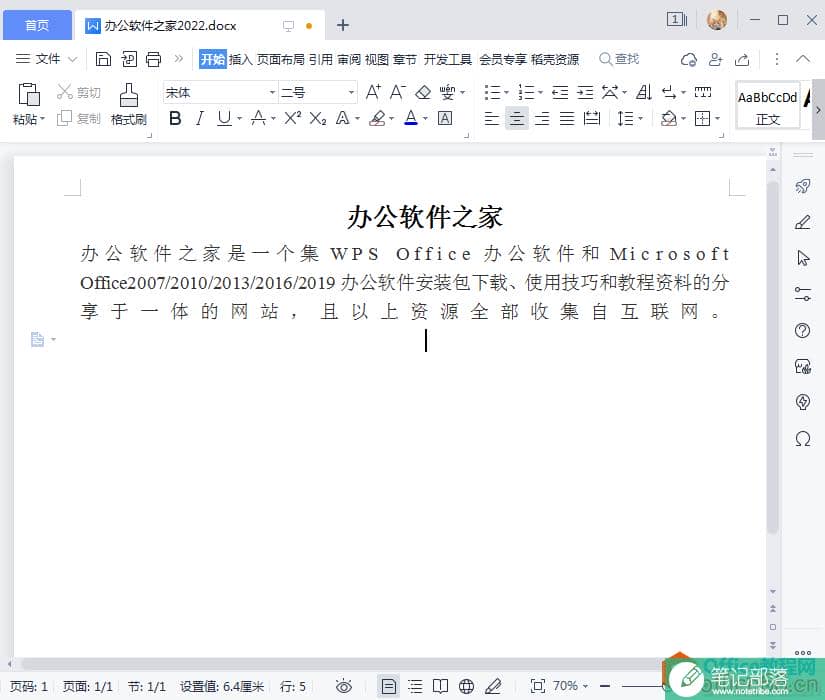Click the font color red A swatch
The image size is (825, 700).
pyautogui.click(x=411, y=118)
